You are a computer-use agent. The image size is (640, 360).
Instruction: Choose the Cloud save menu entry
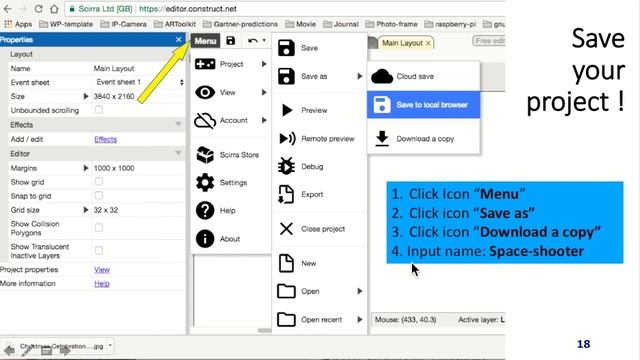pos(423,76)
